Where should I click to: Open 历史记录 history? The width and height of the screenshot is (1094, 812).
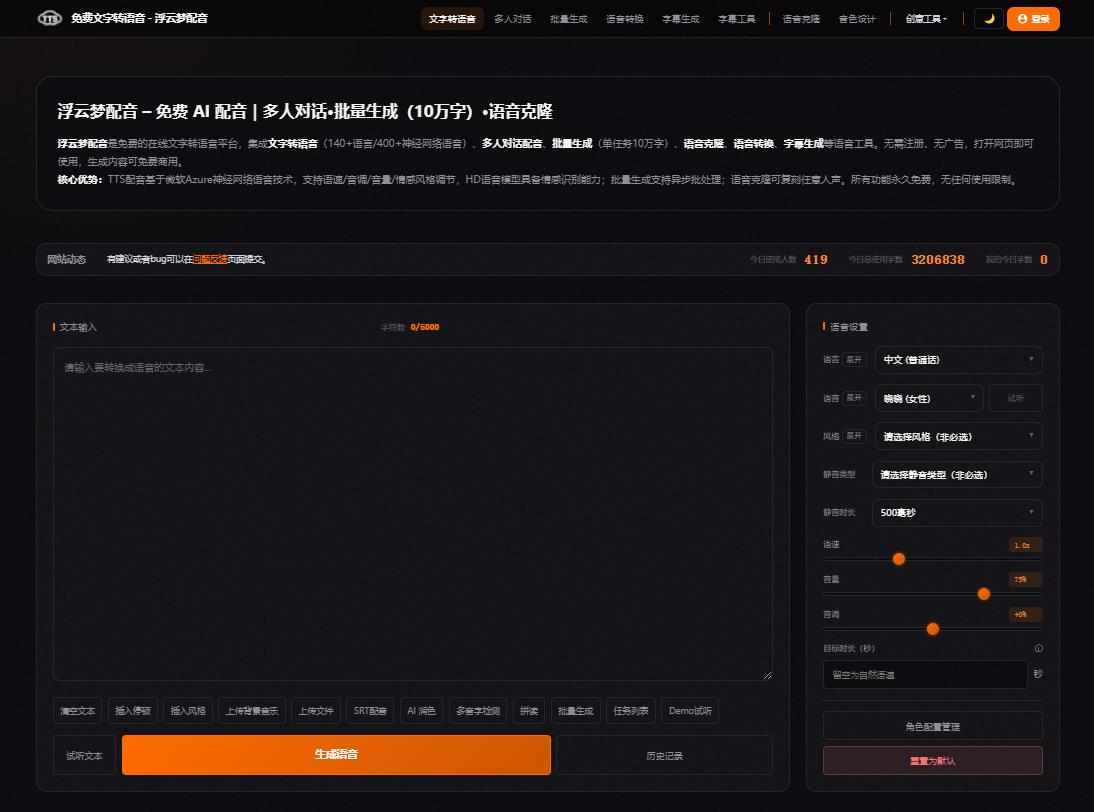(664, 755)
